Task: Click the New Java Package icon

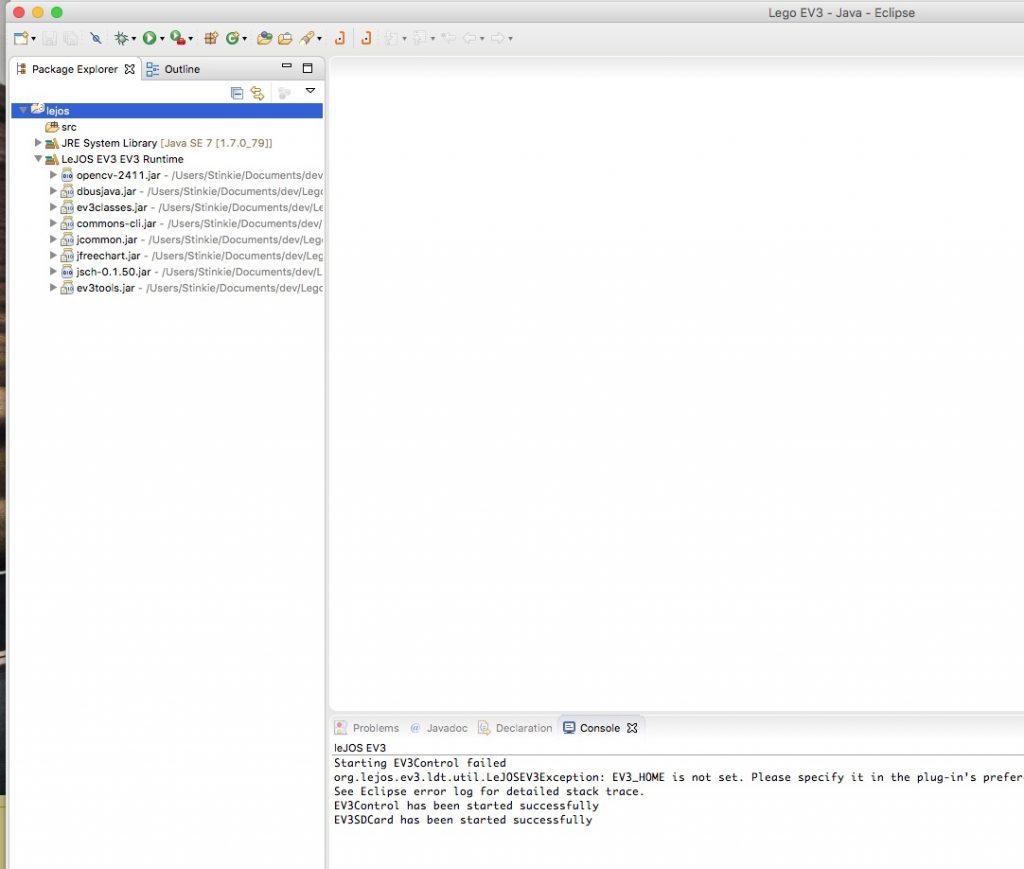Action: coord(211,39)
